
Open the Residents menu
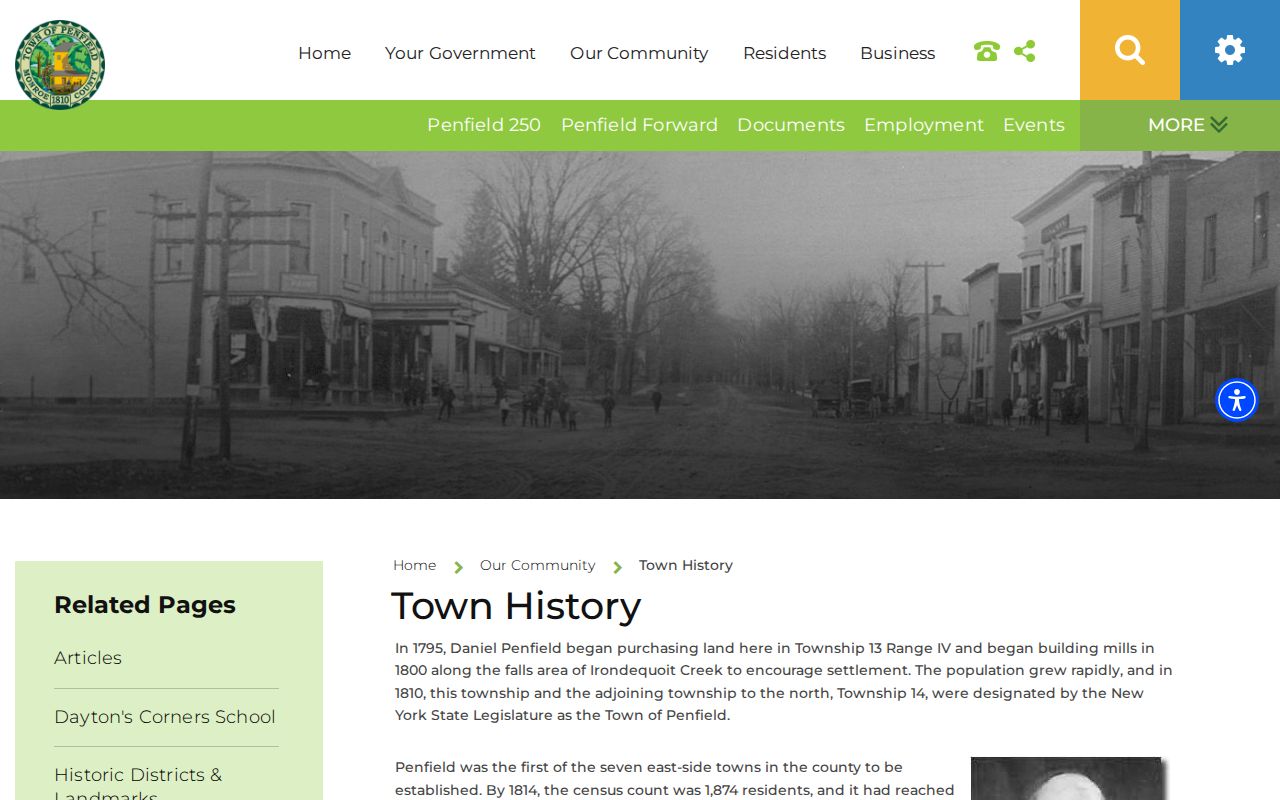point(784,53)
